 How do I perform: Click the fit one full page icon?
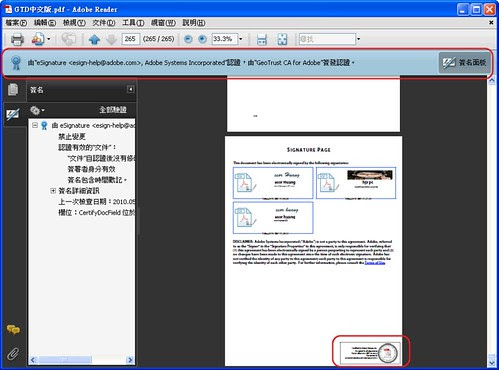click(x=282, y=39)
